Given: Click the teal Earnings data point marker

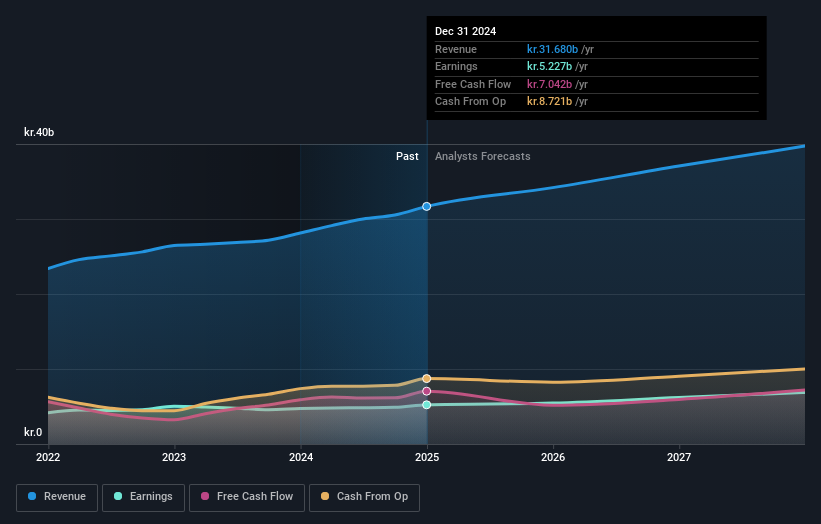Looking at the screenshot, I should [427, 405].
